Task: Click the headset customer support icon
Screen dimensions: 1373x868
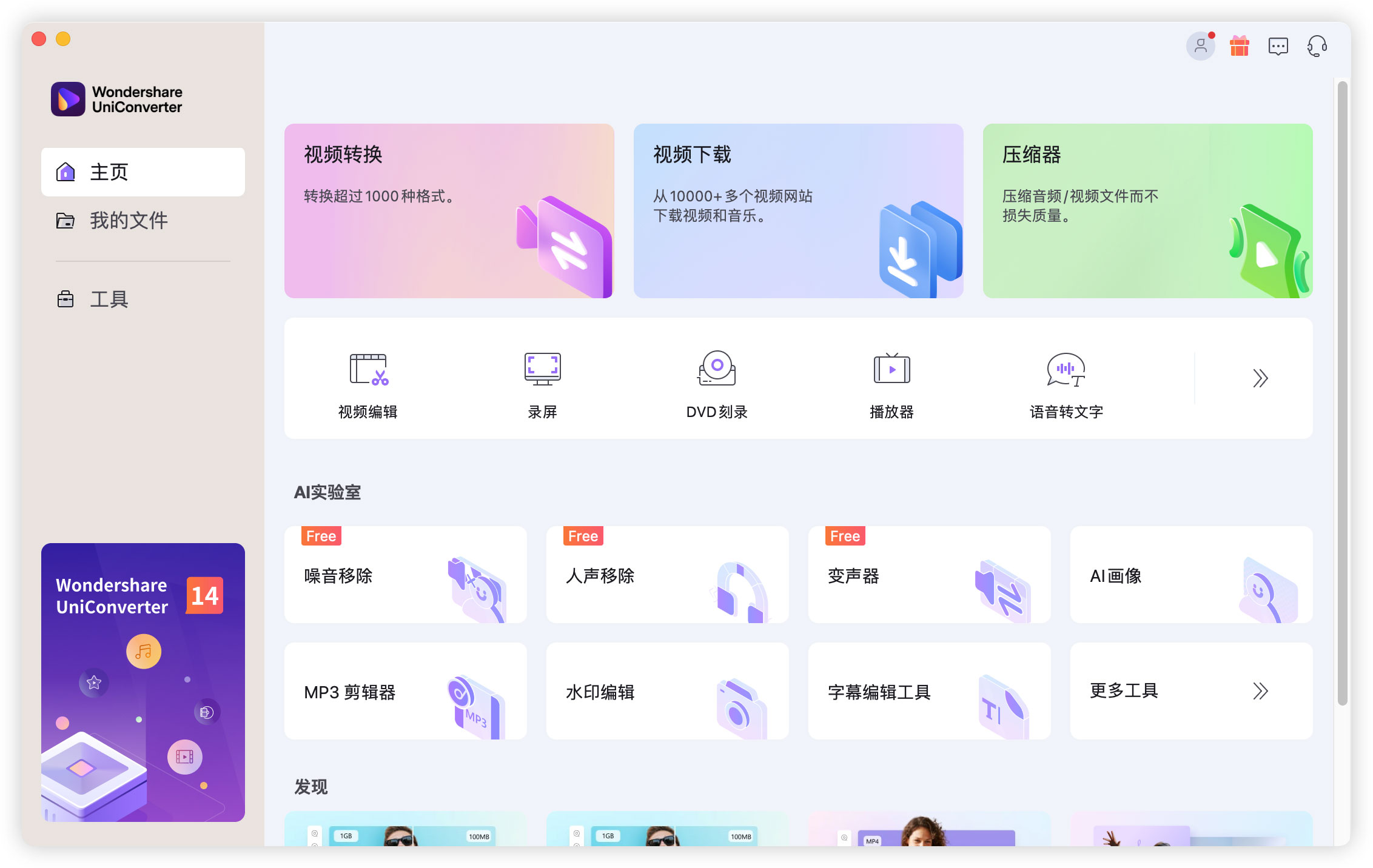Action: coord(1317,46)
